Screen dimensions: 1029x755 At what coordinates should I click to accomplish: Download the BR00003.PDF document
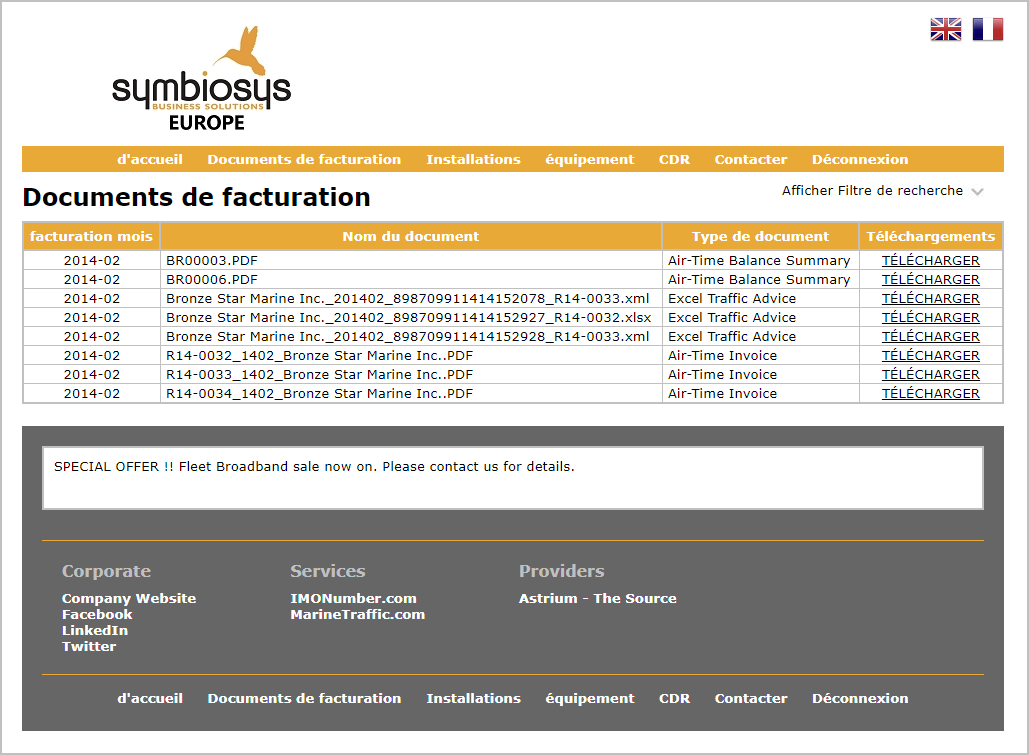point(930,261)
